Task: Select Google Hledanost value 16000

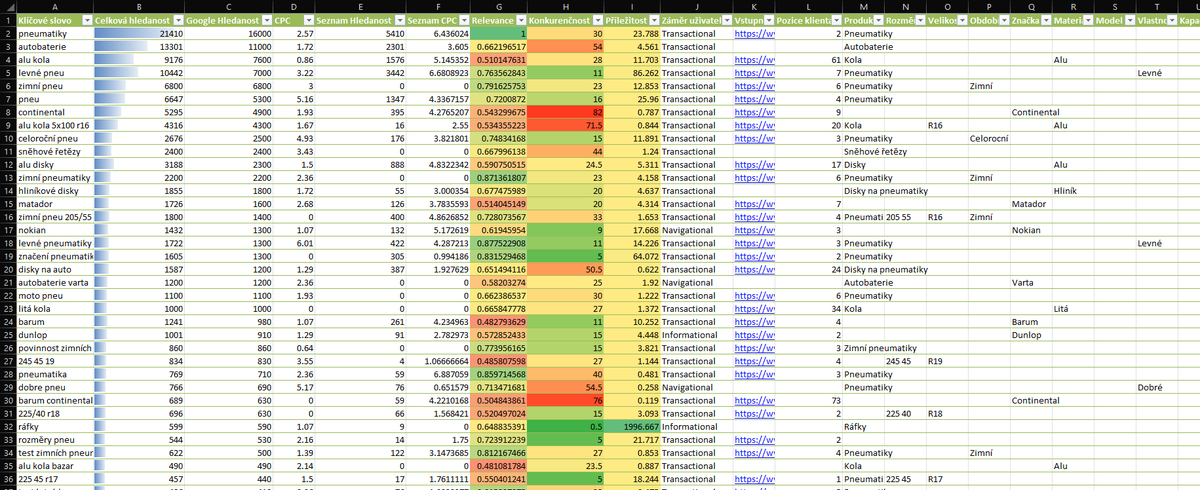Action: pos(228,34)
